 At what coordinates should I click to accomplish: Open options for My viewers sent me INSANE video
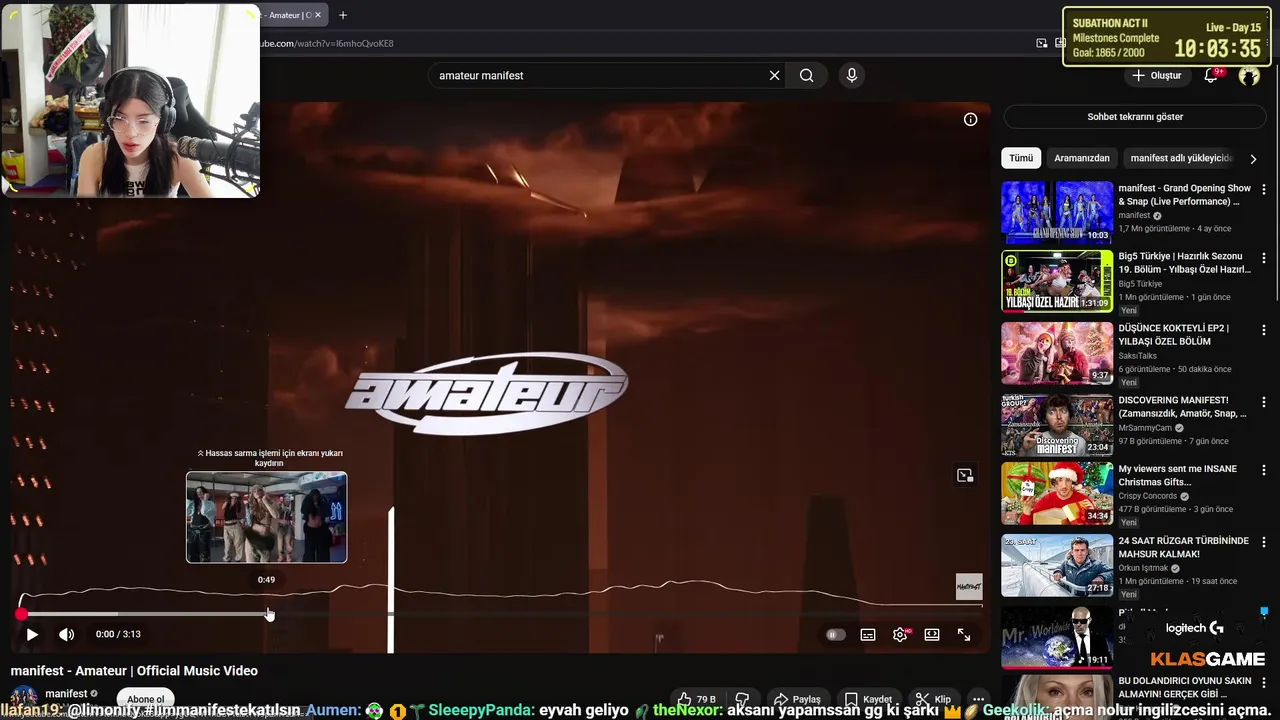[x=1263, y=469]
